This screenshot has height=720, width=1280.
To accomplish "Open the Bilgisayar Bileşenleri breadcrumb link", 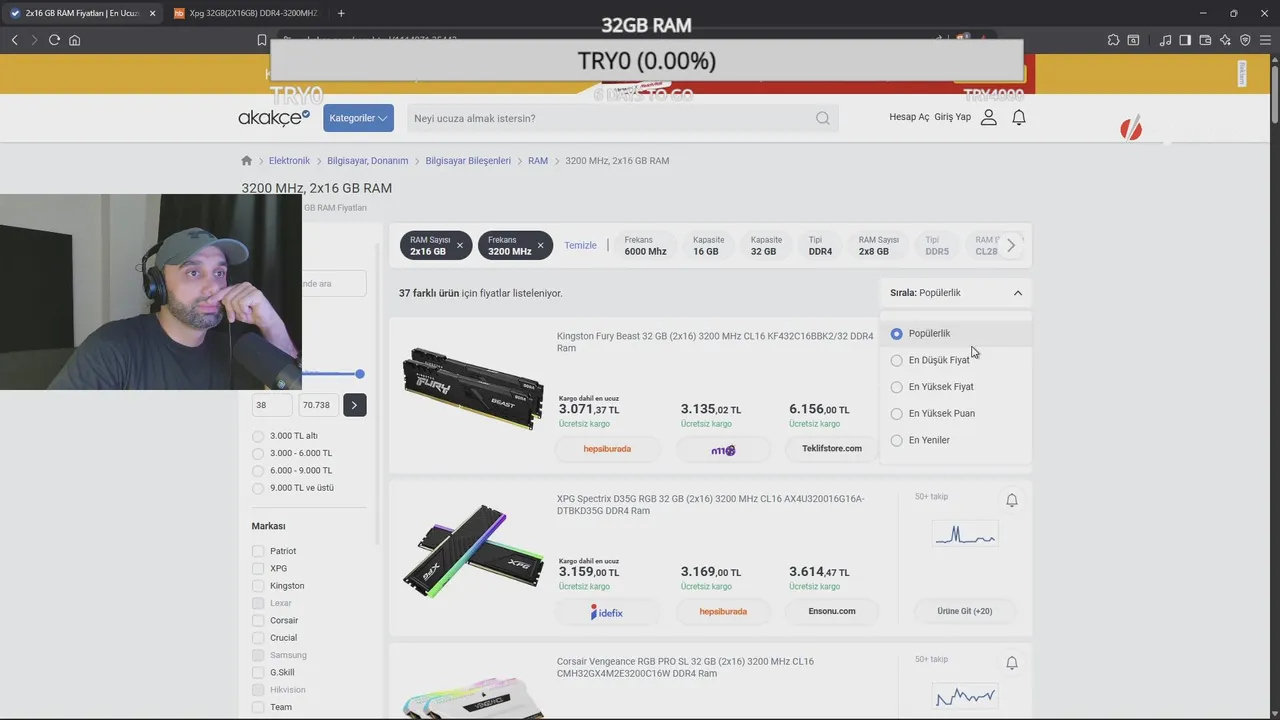I will (x=468, y=160).
